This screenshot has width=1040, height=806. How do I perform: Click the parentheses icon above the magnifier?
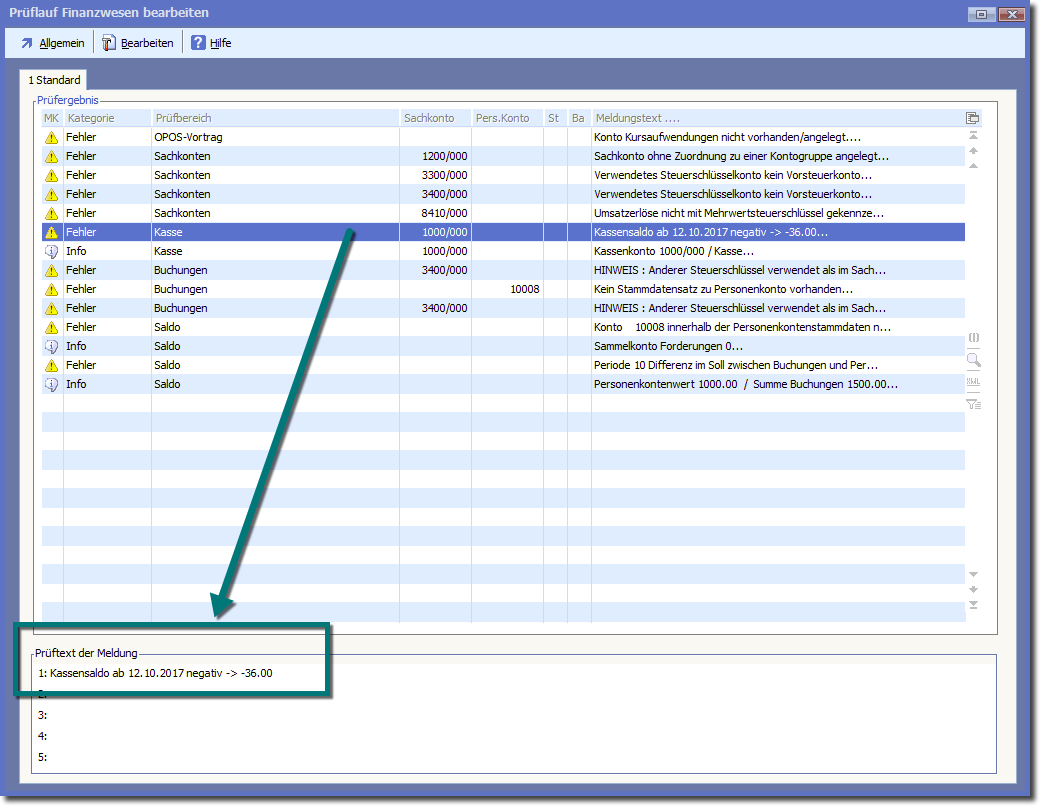[x=973, y=338]
